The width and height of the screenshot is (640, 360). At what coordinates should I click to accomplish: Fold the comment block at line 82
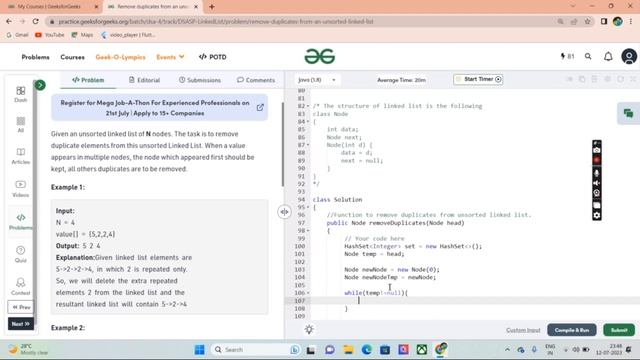click(308, 106)
